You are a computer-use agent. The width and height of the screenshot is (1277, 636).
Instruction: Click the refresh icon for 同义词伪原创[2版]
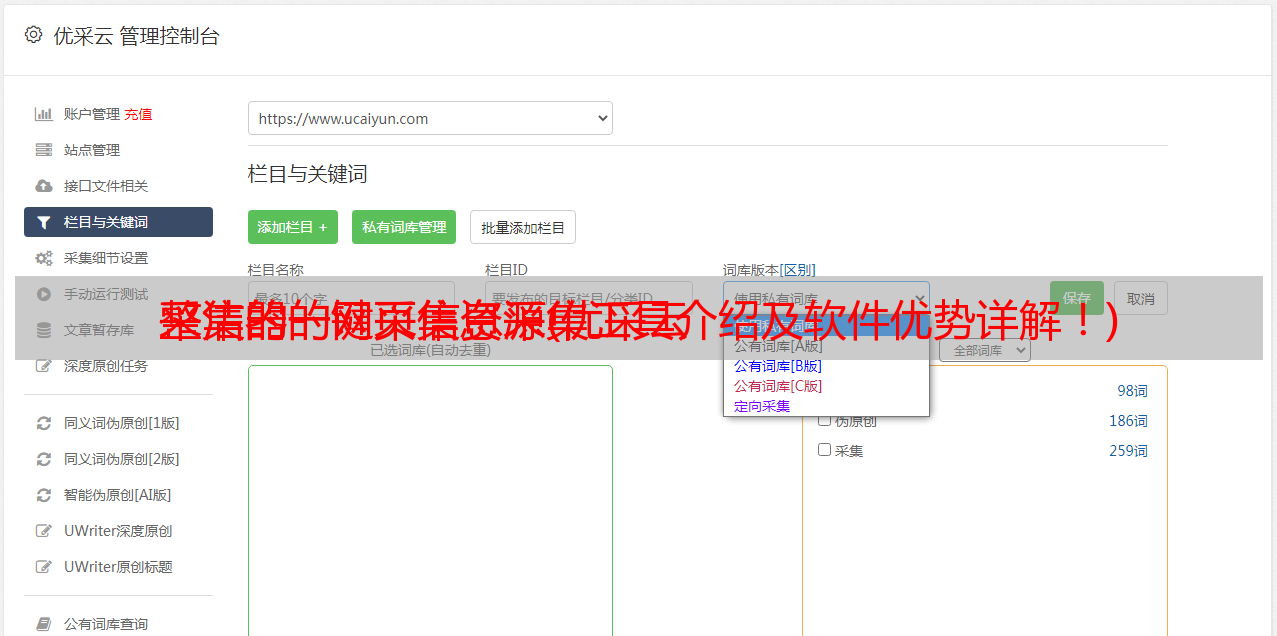click(x=44, y=459)
